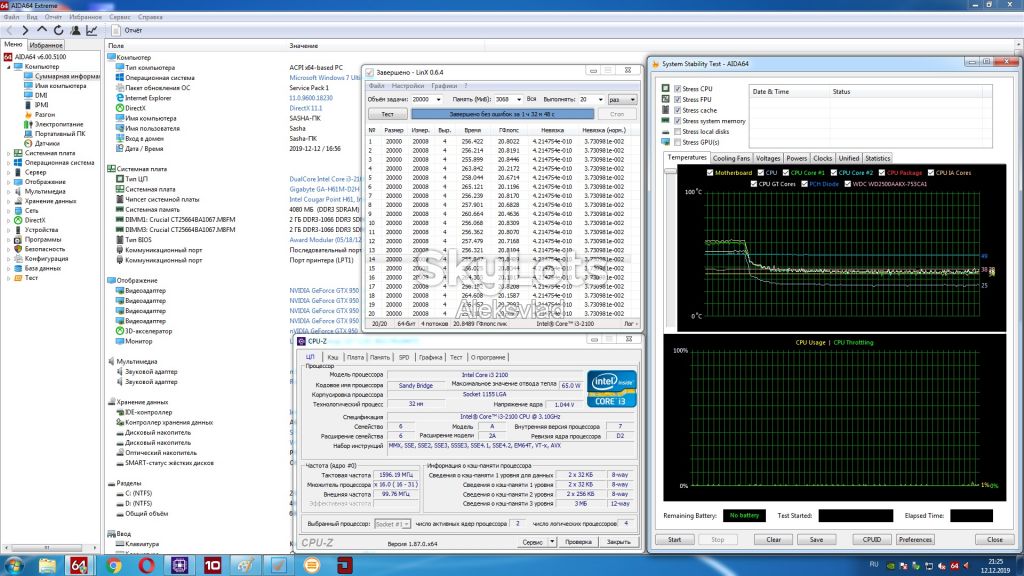Click Clear button in Stability Test

point(773,539)
